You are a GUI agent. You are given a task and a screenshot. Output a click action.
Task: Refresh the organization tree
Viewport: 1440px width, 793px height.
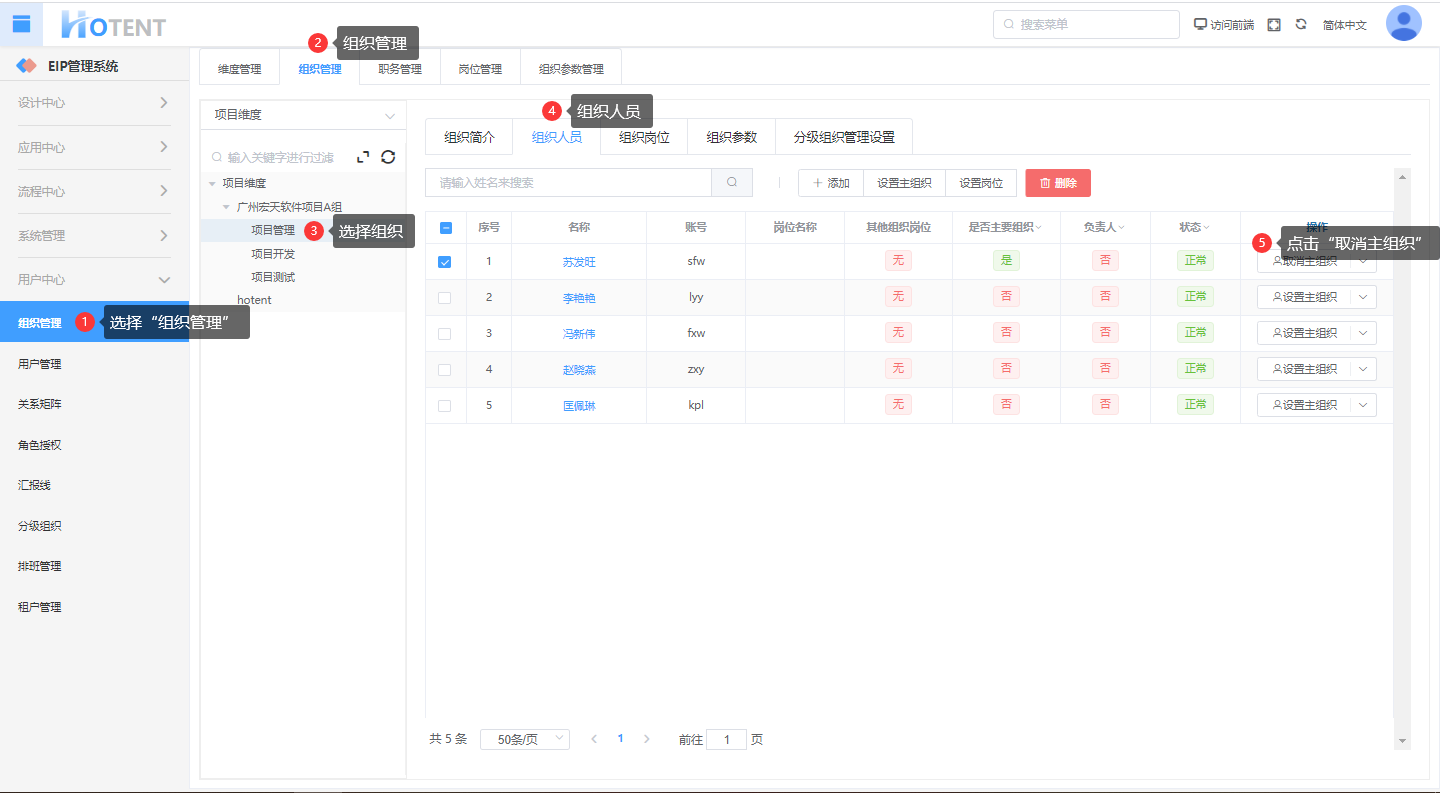[389, 157]
